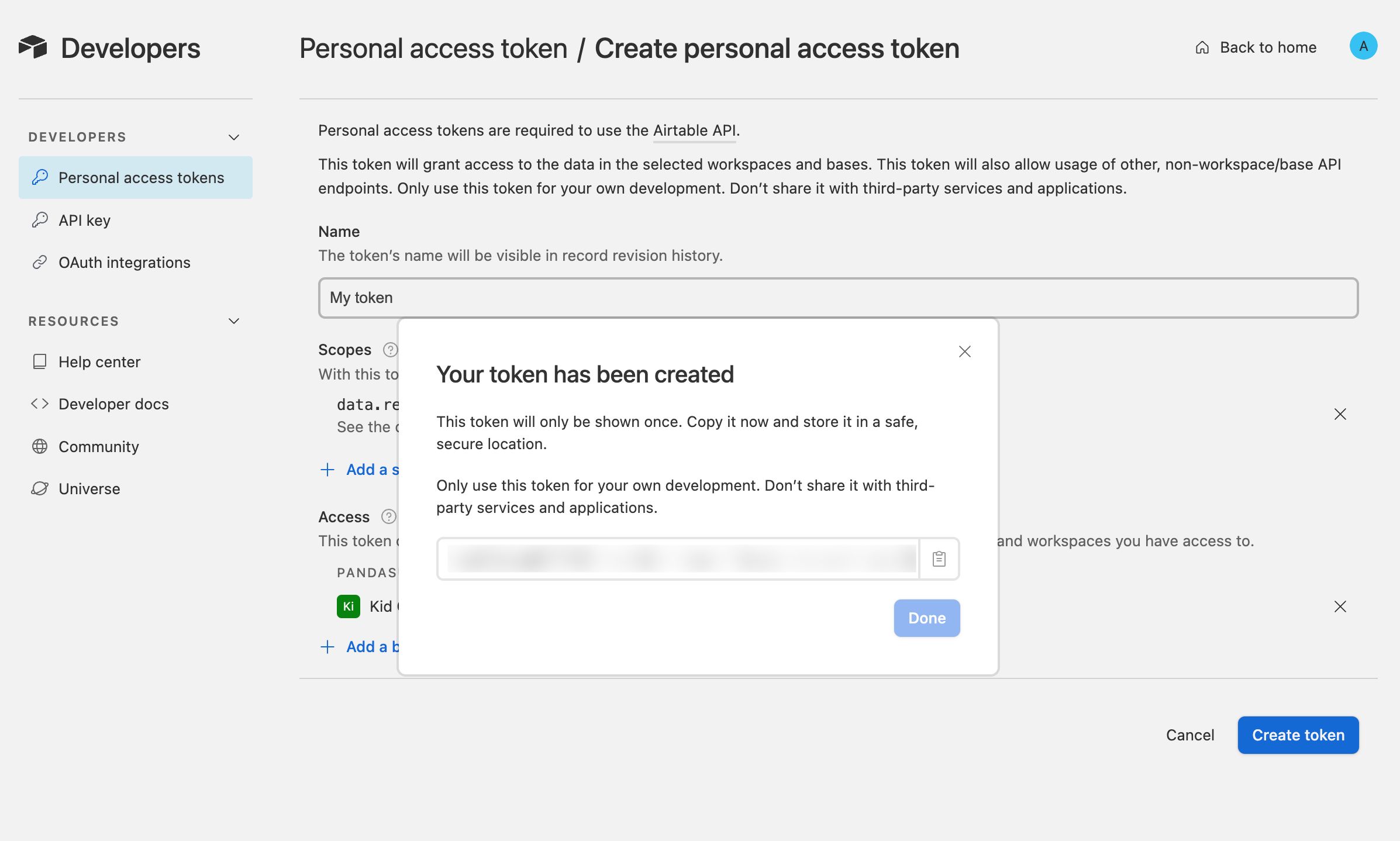
Task: Click the Create token button
Action: click(x=1298, y=735)
